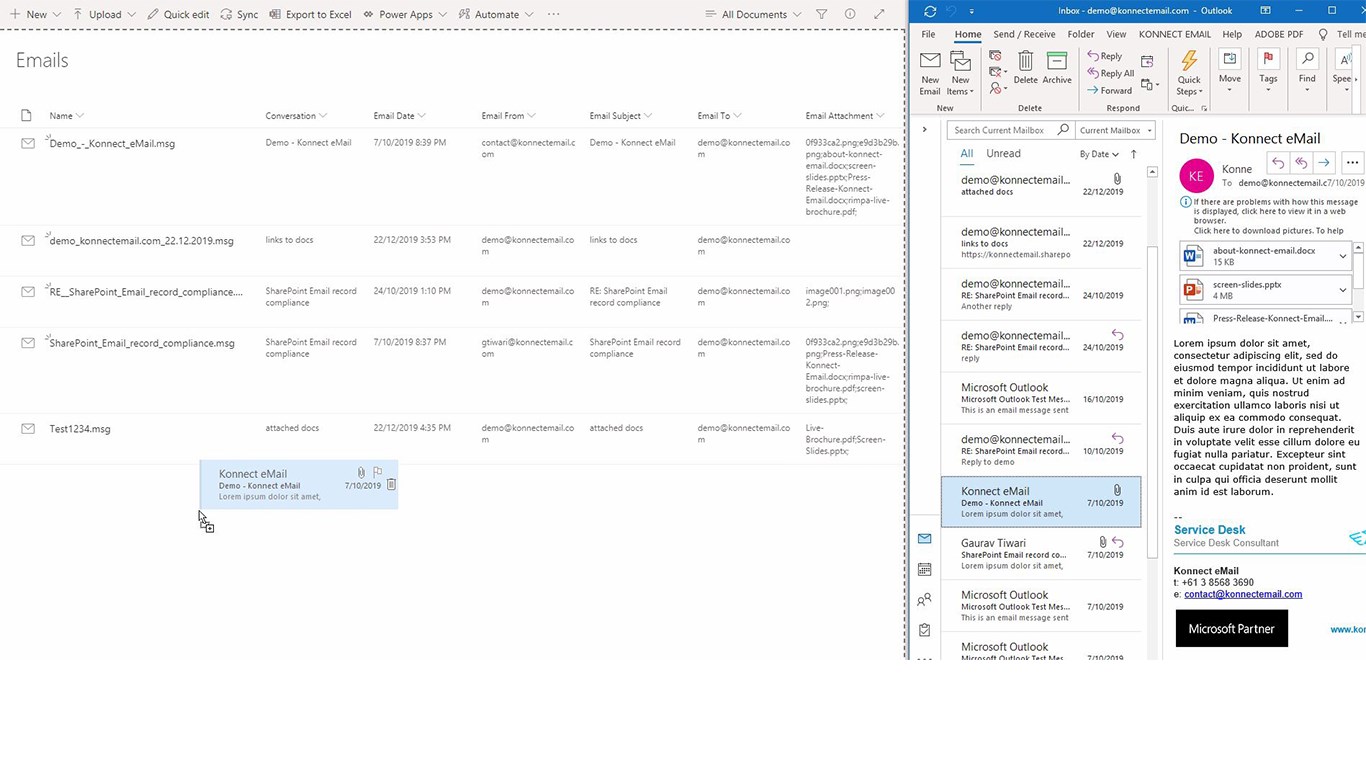The width and height of the screenshot is (1366, 768).
Task: Open the Email Attachment column header menu
Action: coord(845,116)
